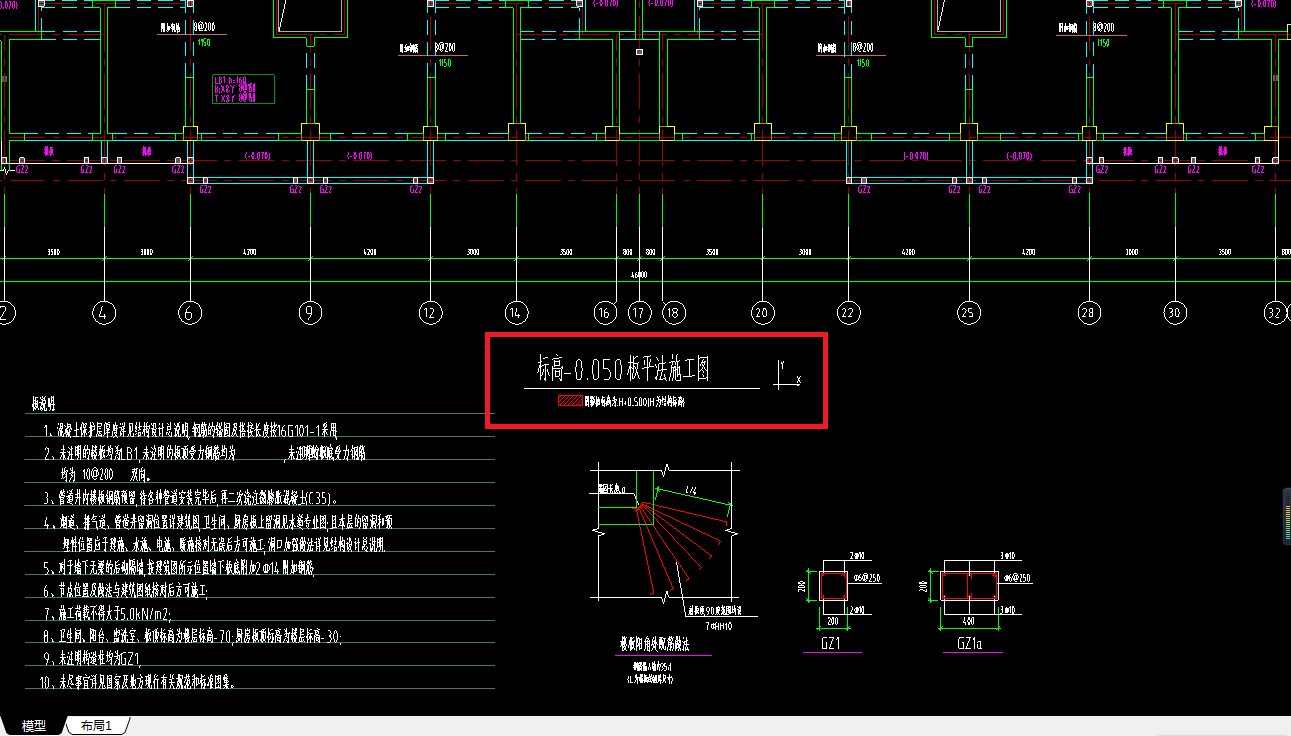The height and width of the screenshot is (736, 1291).
Task: Select grid axis bubble 28
Action: 1089,313
